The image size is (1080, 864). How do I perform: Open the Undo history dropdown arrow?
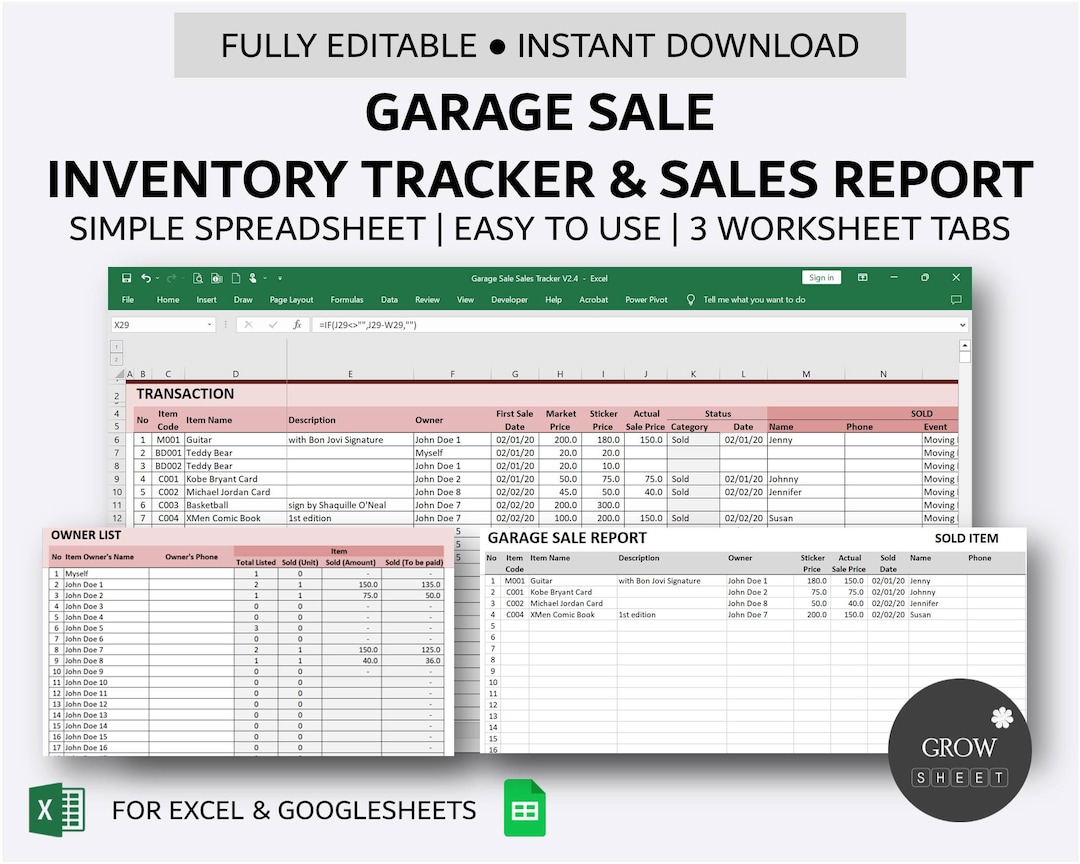156,279
